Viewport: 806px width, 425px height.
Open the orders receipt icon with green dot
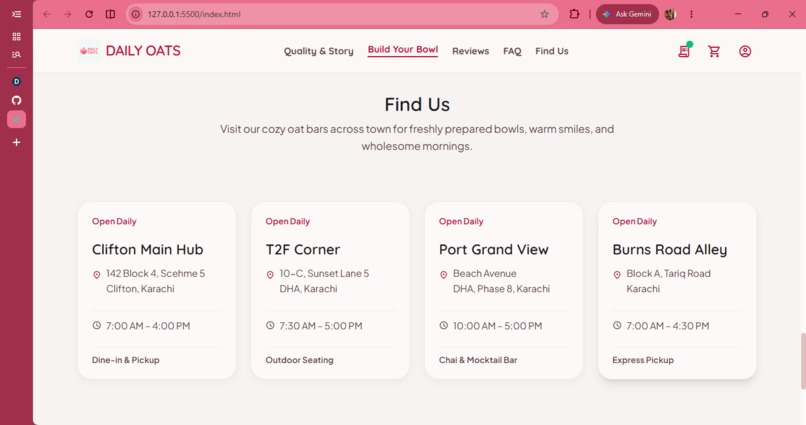coord(684,51)
